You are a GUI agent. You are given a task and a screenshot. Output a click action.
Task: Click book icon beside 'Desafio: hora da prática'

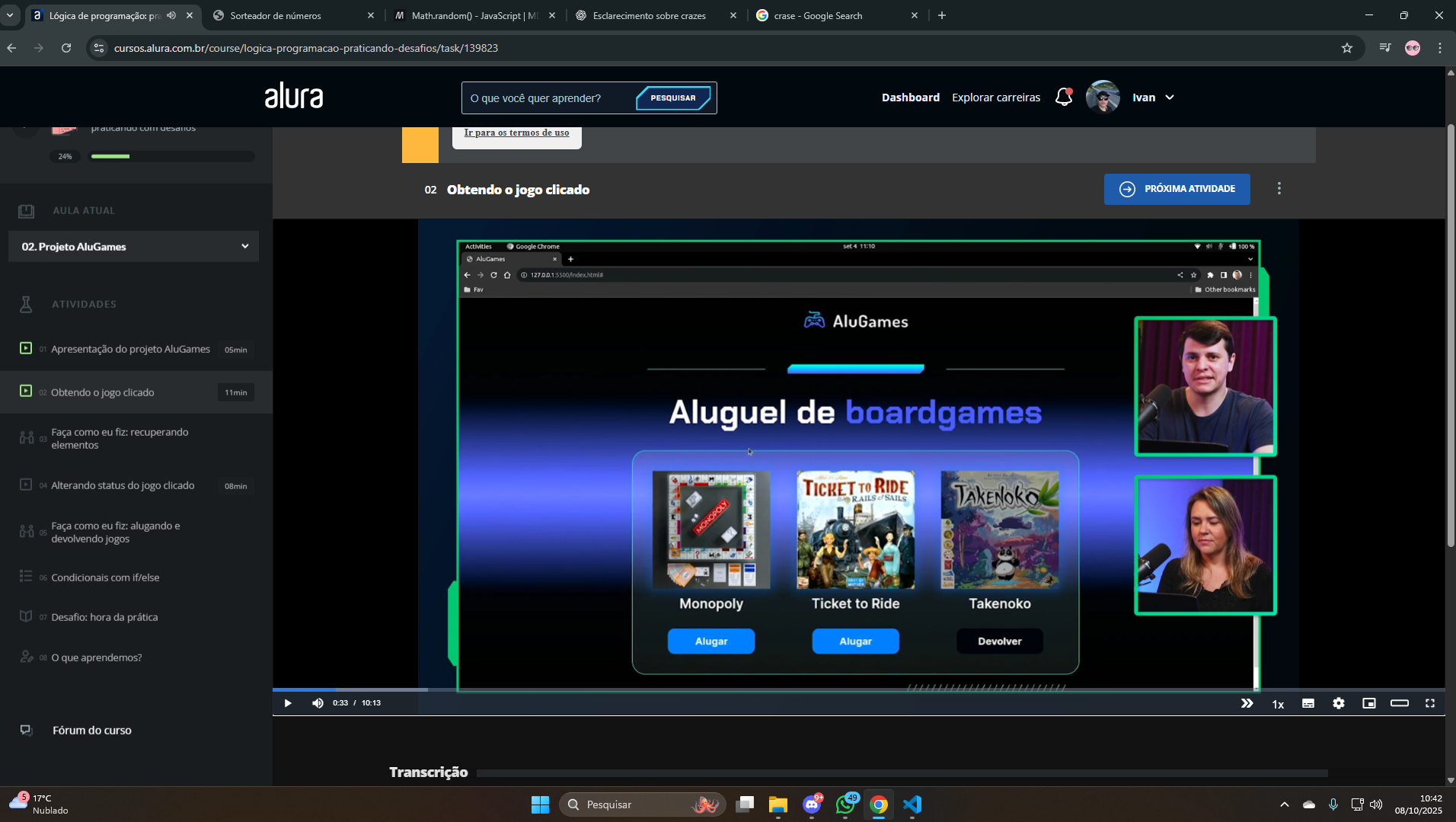[x=26, y=616]
